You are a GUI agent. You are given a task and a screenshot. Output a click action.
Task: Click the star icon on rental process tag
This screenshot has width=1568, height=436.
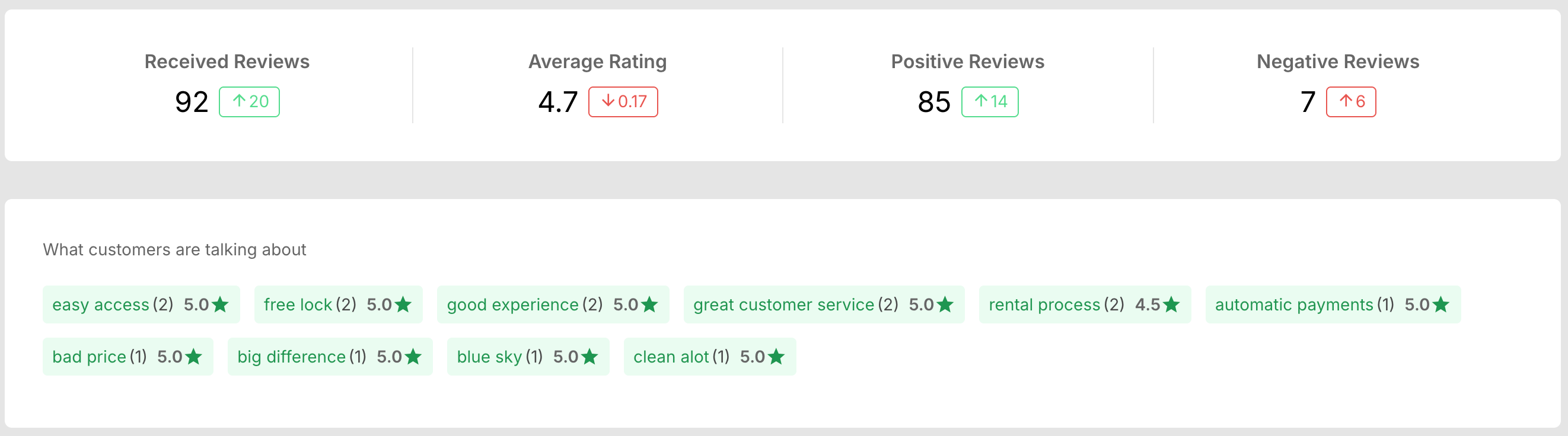point(1171,304)
